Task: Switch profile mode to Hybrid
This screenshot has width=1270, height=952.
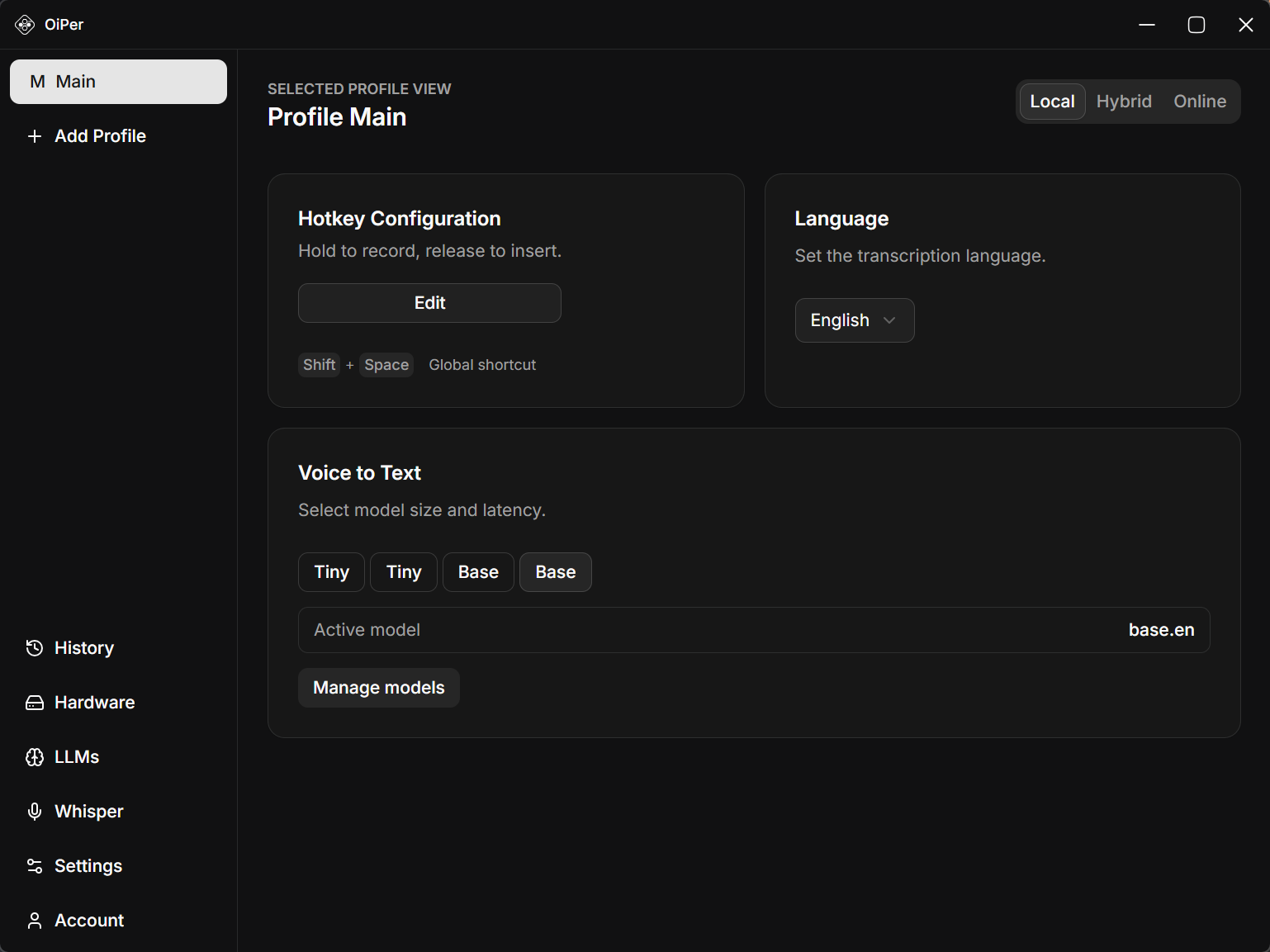Action: point(1123,102)
